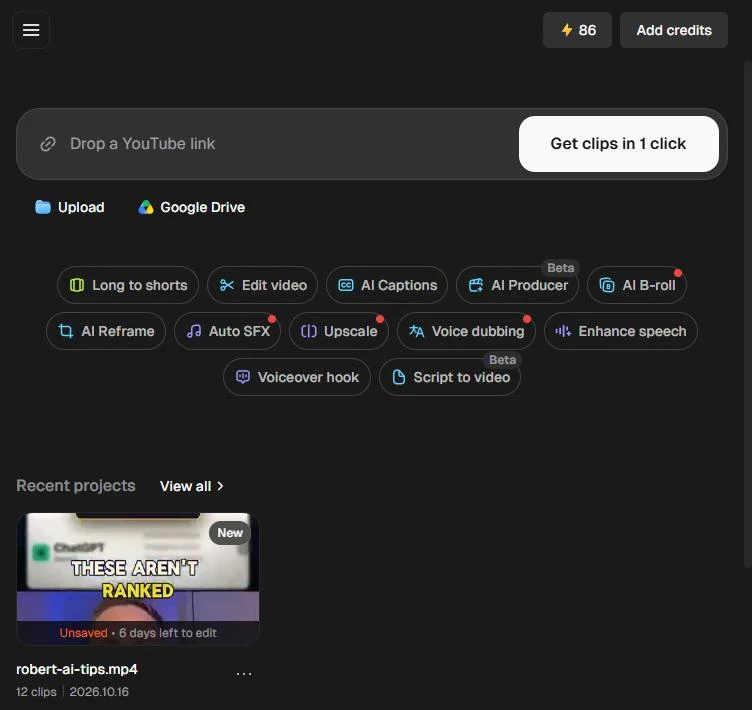Click the AI Producer clapperboard icon

click(476, 285)
